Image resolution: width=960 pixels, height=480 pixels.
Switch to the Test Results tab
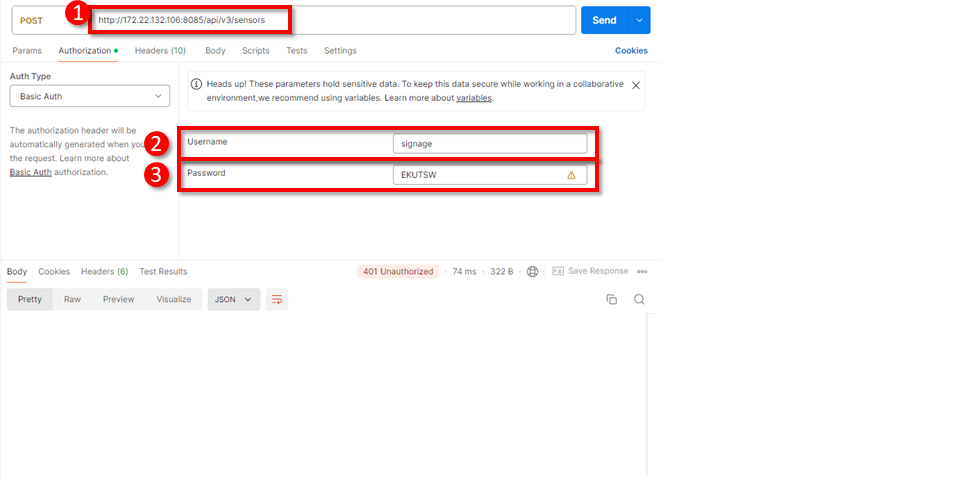coord(163,271)
